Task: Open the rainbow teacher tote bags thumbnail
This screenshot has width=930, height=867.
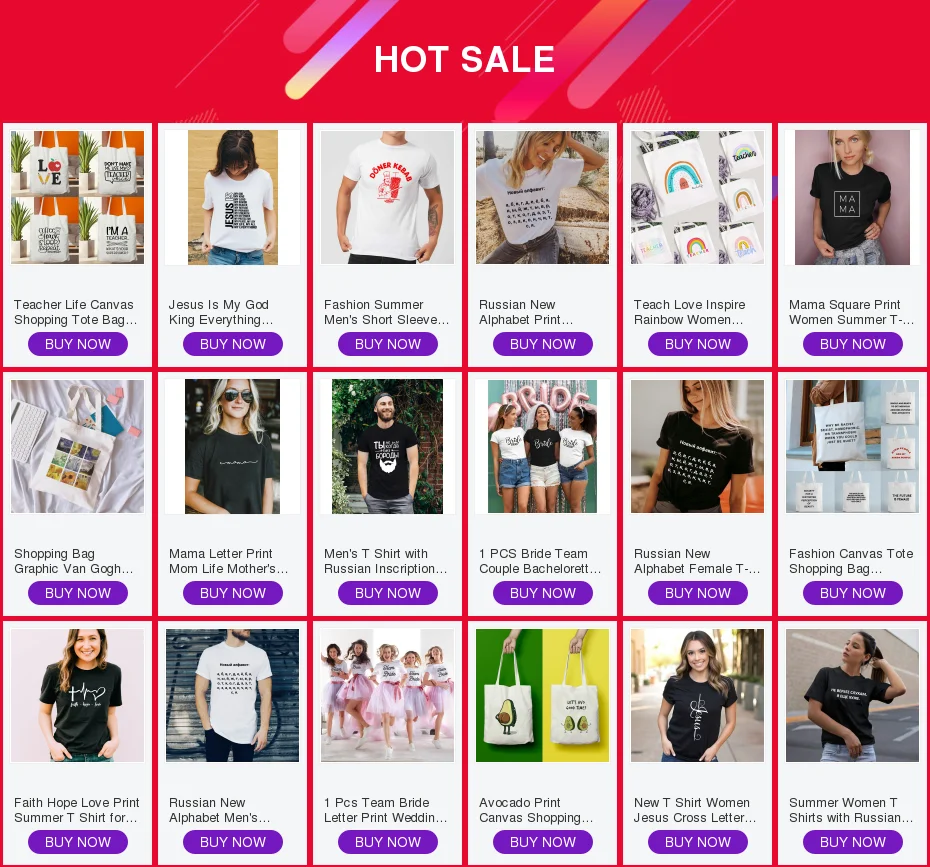Action: [698, 197]
